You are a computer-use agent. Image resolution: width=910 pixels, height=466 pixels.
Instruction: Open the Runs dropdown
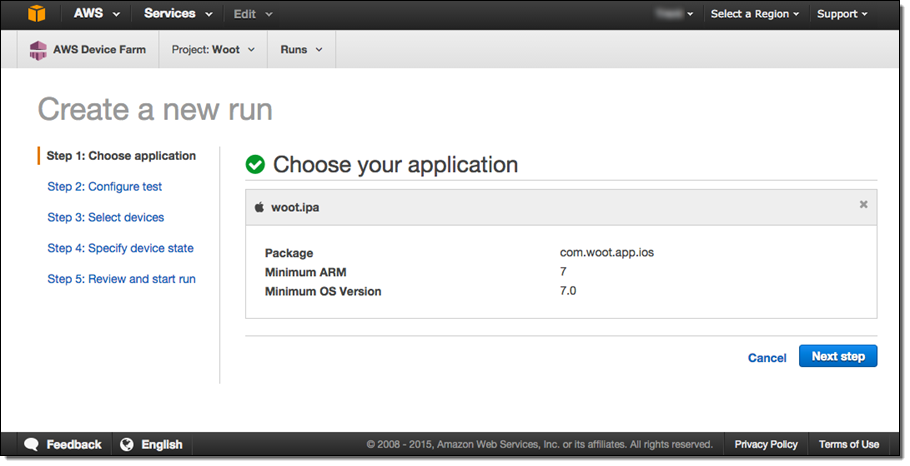coord(301,50)
